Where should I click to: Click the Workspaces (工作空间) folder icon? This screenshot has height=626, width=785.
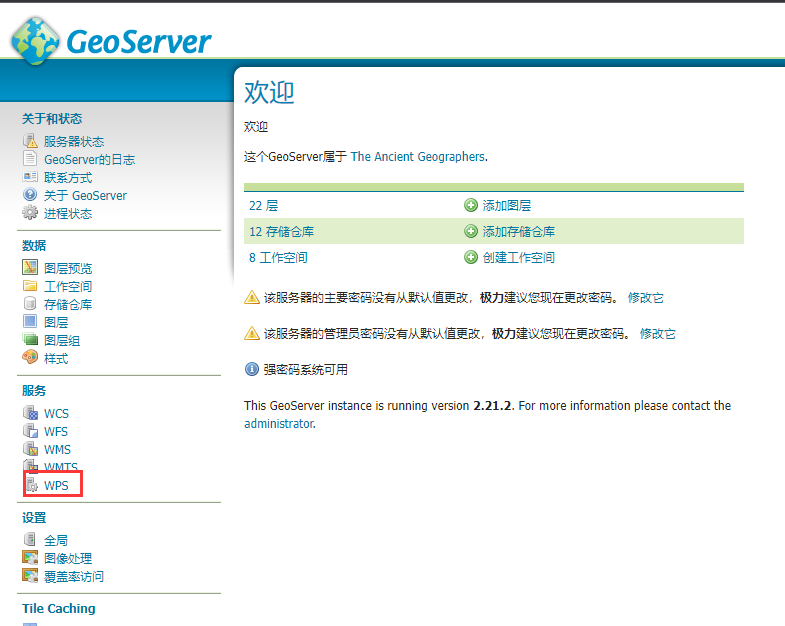[30, 286]
